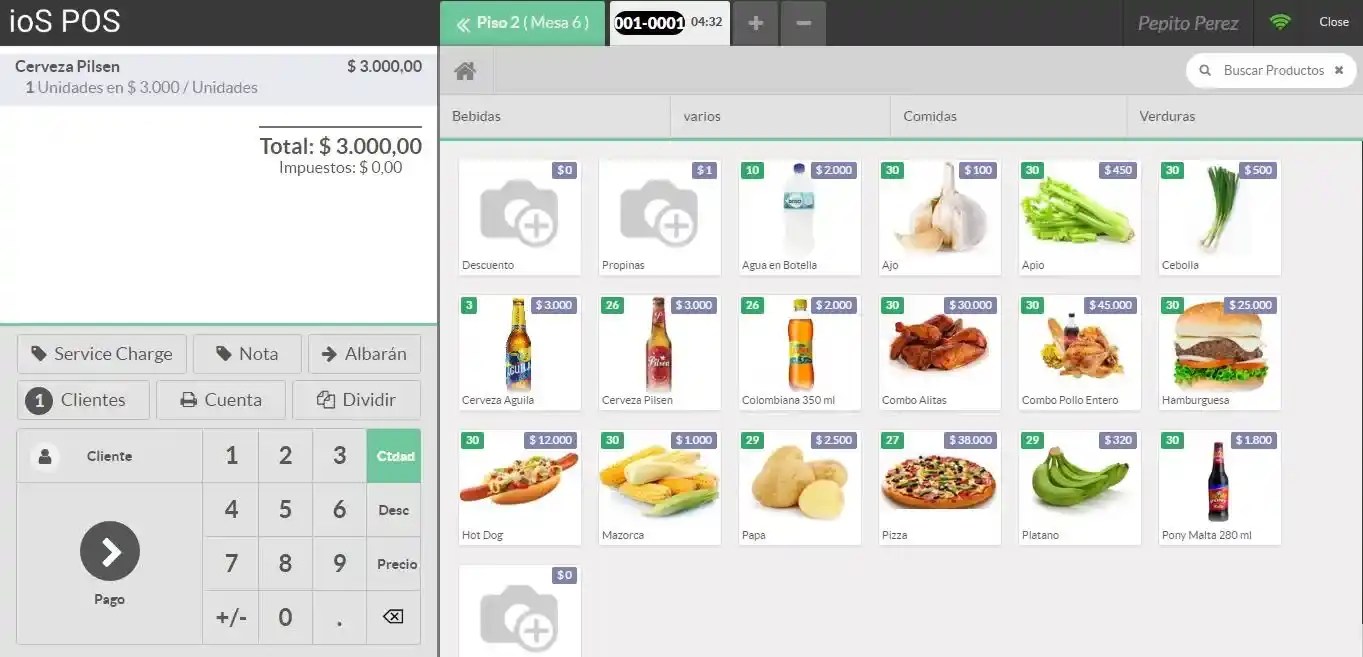Click the round Pago arrow button
1363x657 pixels.
click(x=110, y=551)
